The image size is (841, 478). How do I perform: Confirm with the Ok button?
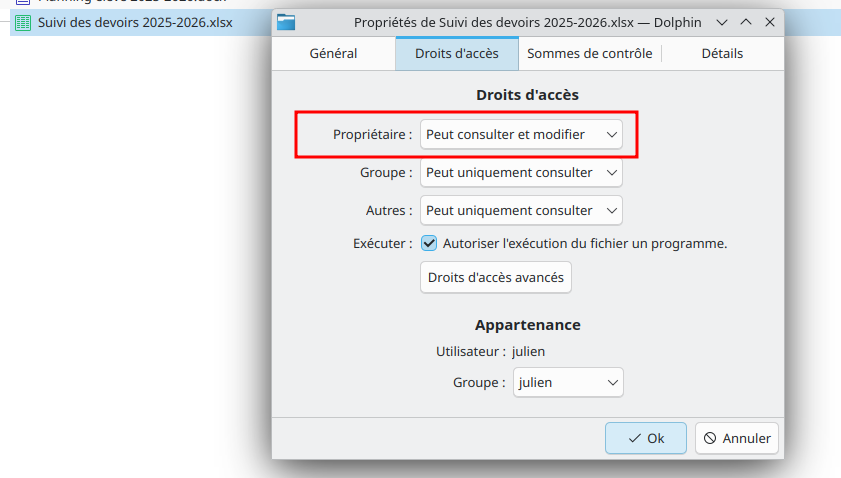[646, 438]
